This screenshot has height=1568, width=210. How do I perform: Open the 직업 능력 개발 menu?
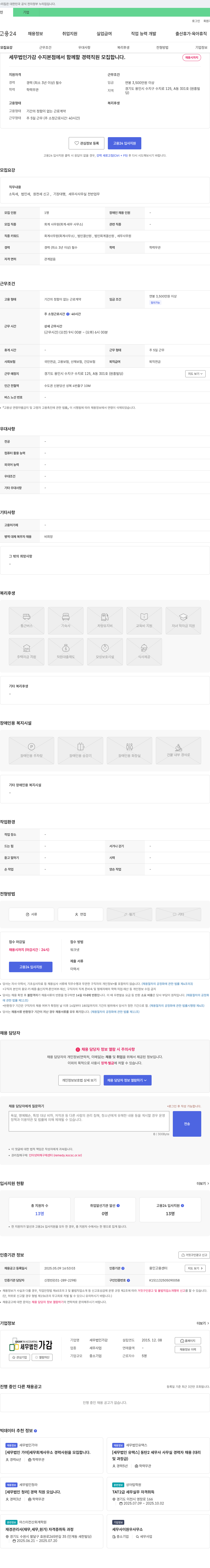click(x=144, y=33)
